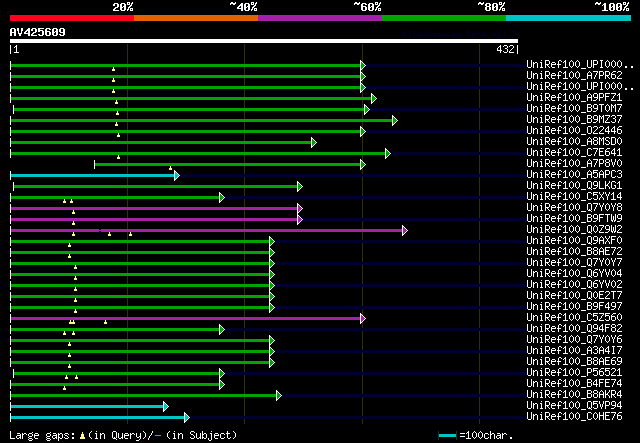Click the arrowhead ending the B4FE74 alignment
This screenshot has width=640, height=443.
(x=222, y=384)
